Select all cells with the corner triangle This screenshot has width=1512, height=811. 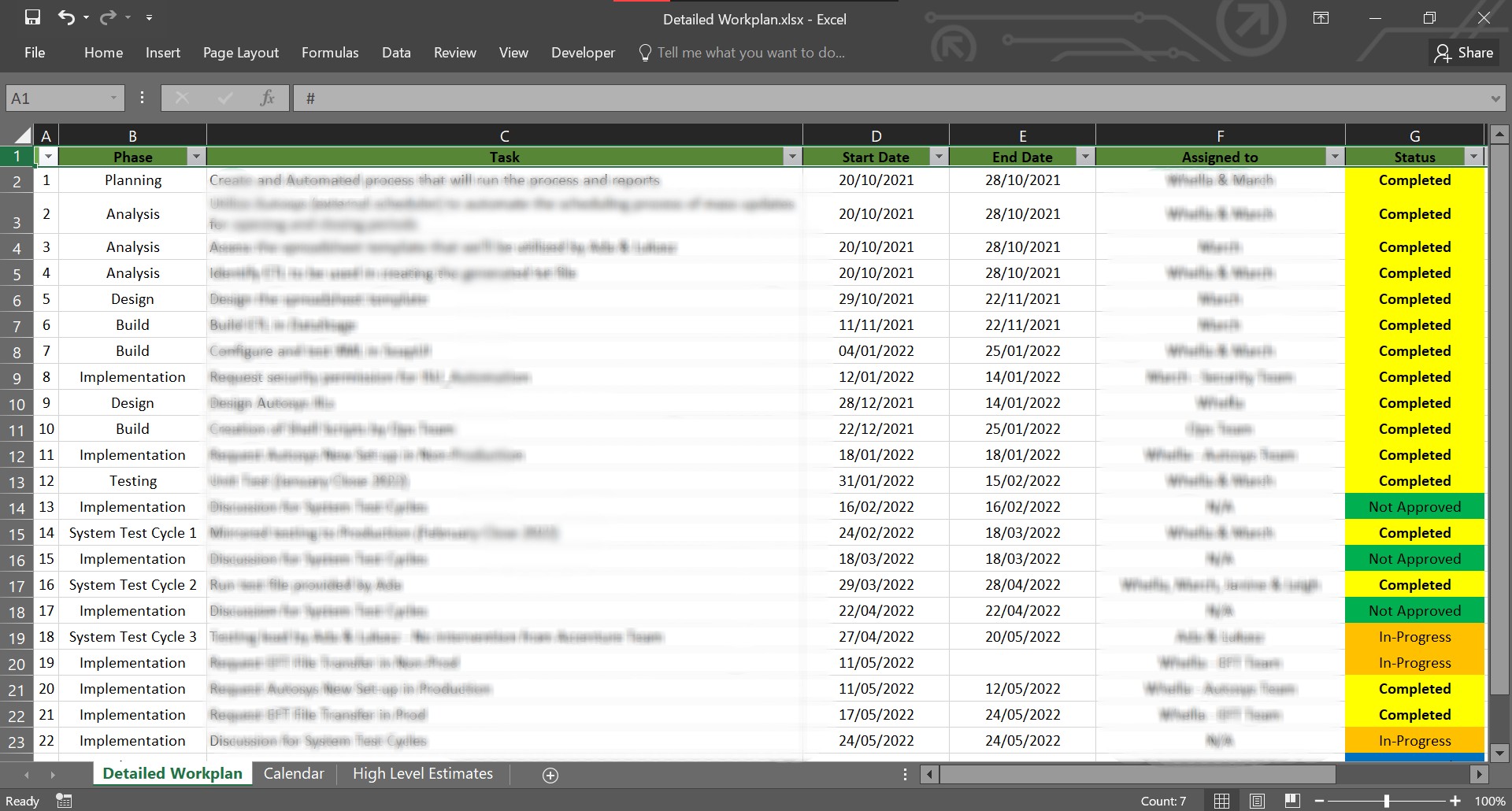pyautogui.click(x=22, y=135)
